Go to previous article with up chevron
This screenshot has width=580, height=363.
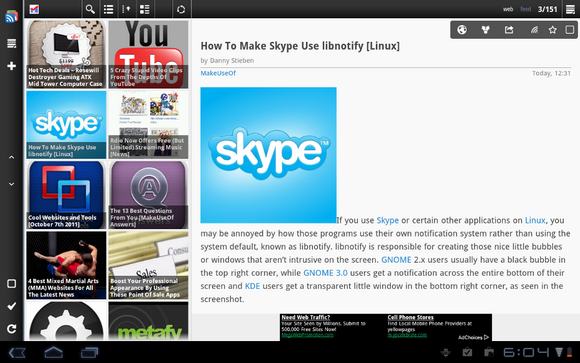(x=11, y=157)
